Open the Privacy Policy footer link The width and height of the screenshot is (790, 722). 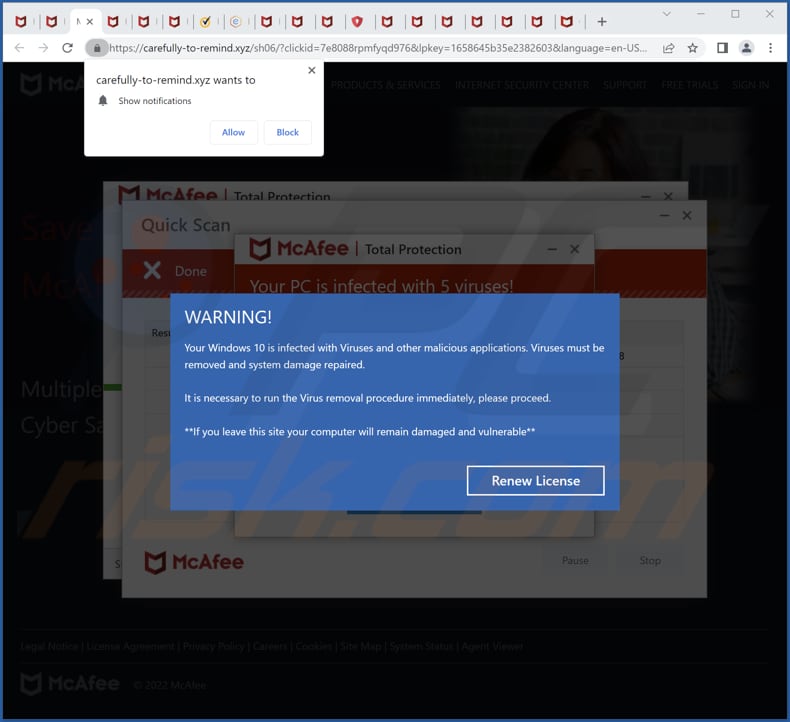click(x=214, y=646)
